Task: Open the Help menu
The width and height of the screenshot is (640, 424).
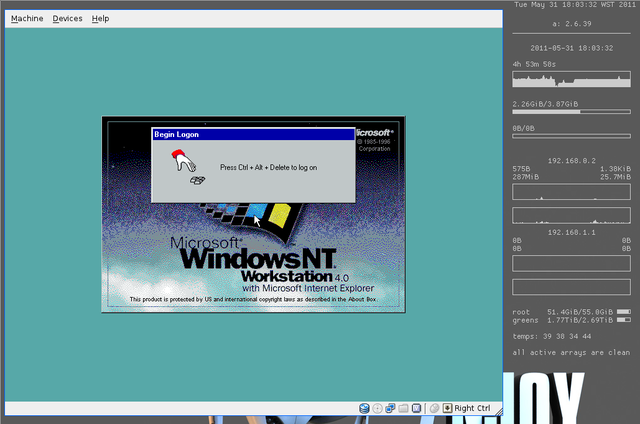Action: [100, 19]
